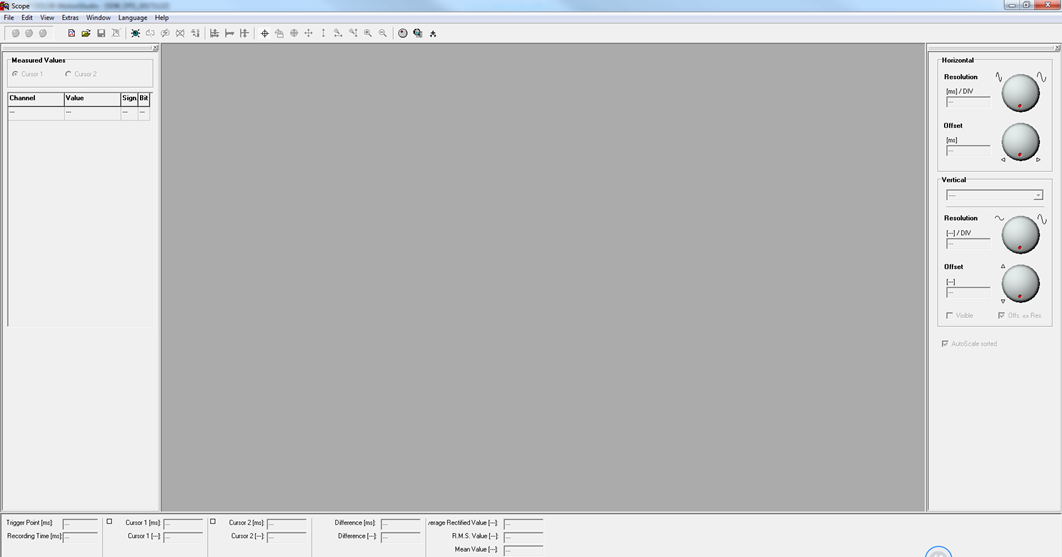
Task: Open the Language menu
Action: tap(132, 18)
